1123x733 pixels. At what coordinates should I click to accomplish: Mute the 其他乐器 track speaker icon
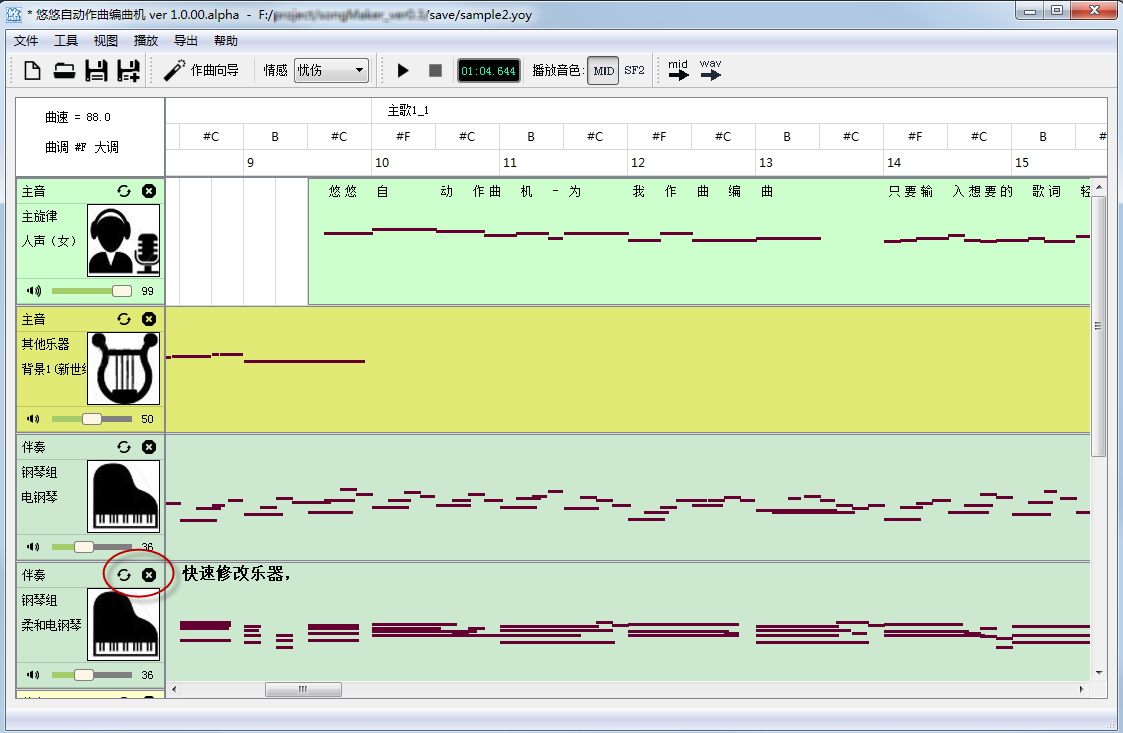[34, 418]
